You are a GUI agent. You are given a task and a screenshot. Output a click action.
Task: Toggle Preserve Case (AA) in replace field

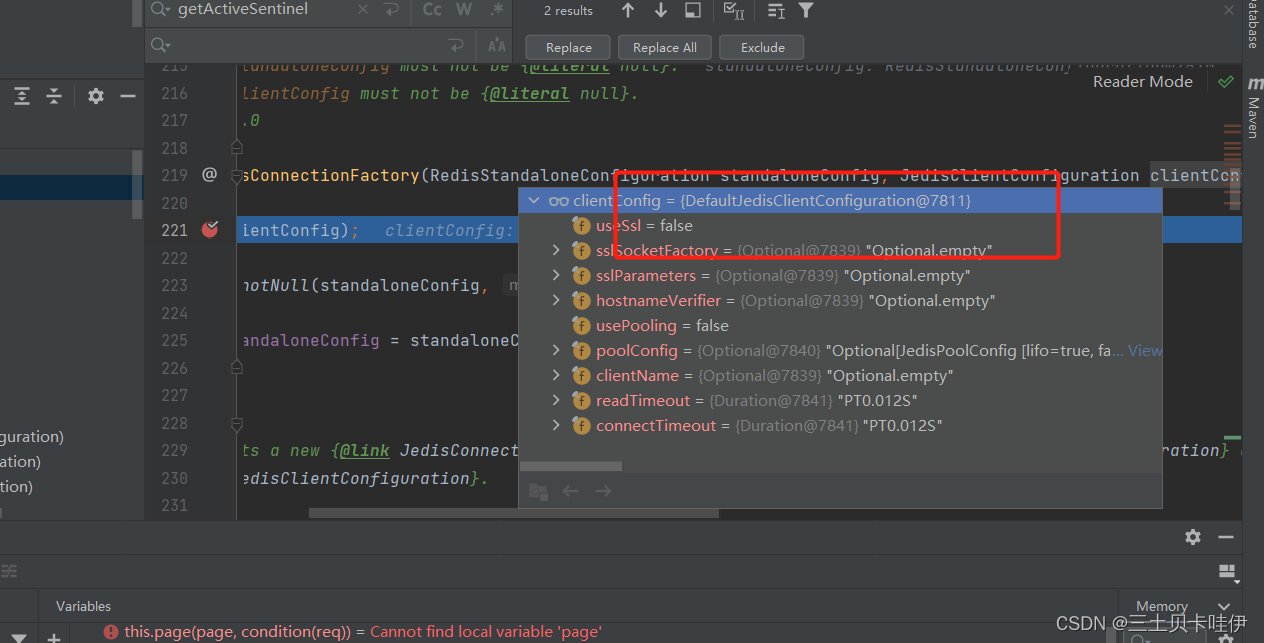tap(496, 46)
